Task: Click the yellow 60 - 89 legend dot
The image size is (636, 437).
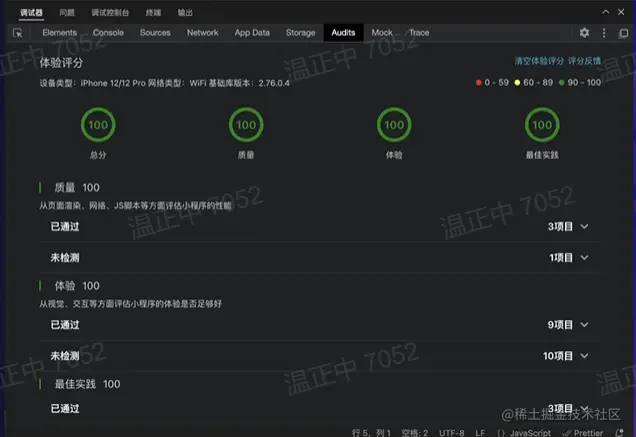Action: click(517, 83)
